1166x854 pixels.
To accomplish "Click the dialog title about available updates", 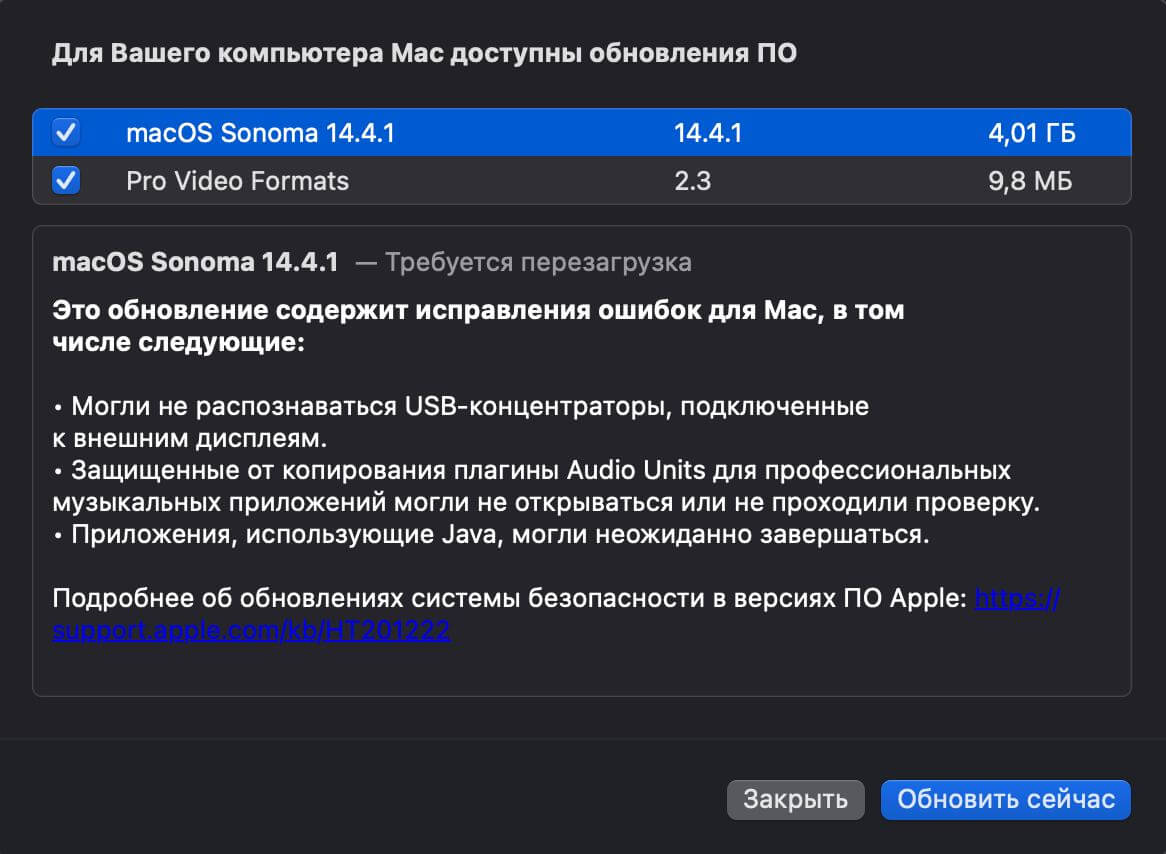I will coord(424,54).
